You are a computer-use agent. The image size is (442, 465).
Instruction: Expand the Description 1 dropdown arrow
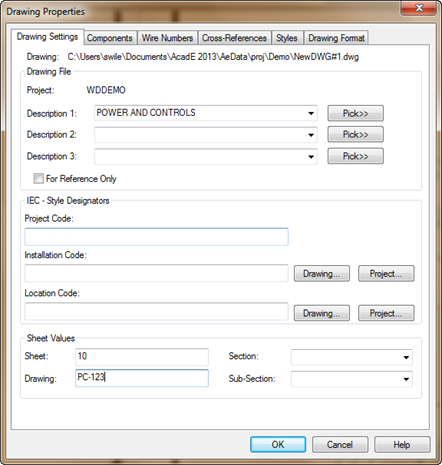(x=311, y=113)
